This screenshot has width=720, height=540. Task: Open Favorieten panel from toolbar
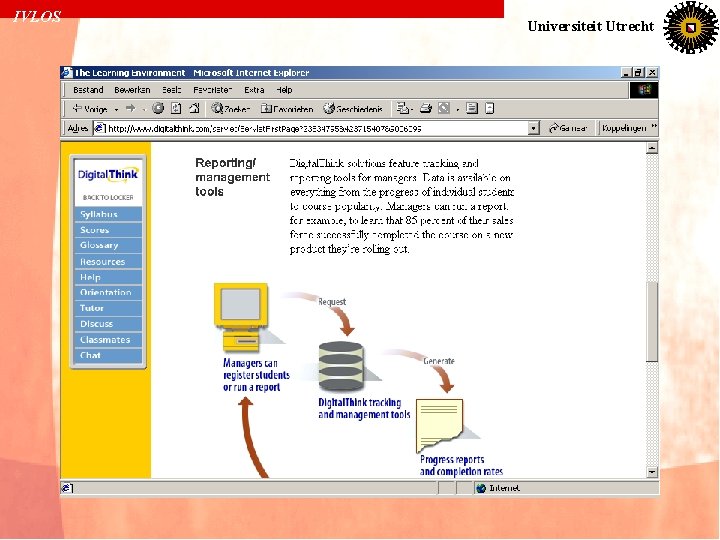click(287, 109)
